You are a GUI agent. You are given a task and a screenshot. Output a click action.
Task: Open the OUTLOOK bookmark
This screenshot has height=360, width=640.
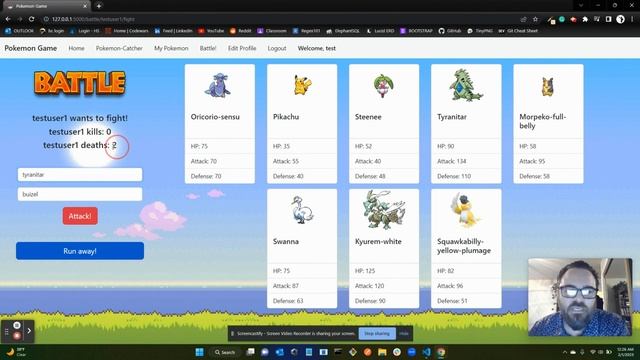point(20,31)
